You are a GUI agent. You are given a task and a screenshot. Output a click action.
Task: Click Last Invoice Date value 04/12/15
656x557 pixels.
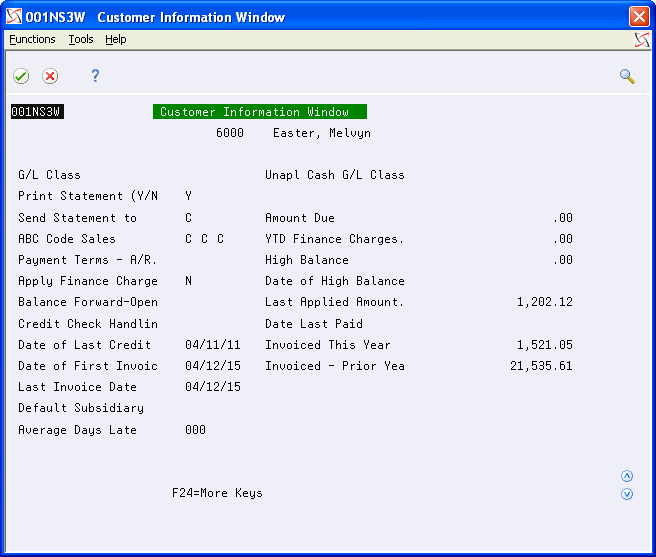[x=213, y=387]
